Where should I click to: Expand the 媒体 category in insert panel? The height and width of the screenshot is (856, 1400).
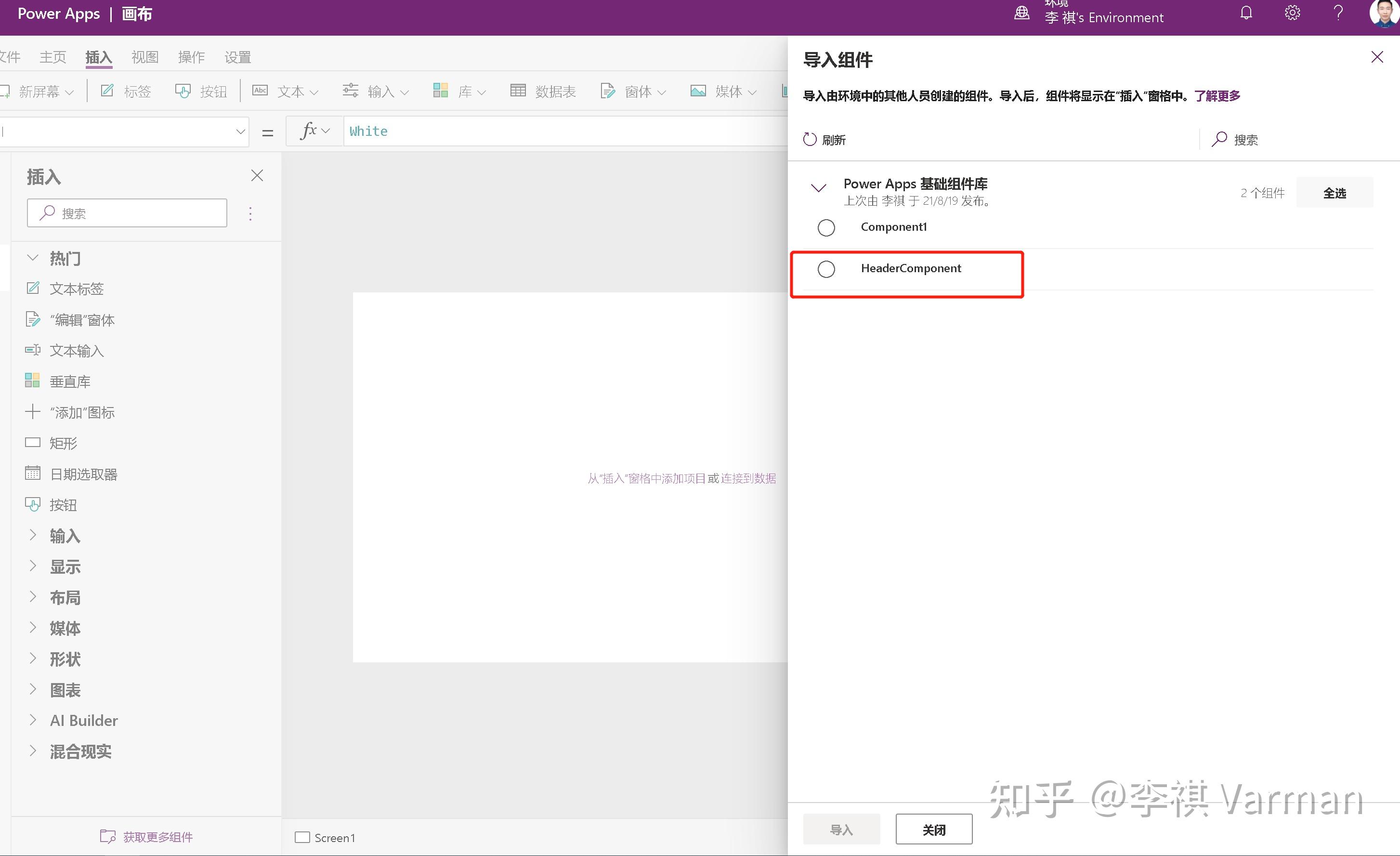(65, 628)
